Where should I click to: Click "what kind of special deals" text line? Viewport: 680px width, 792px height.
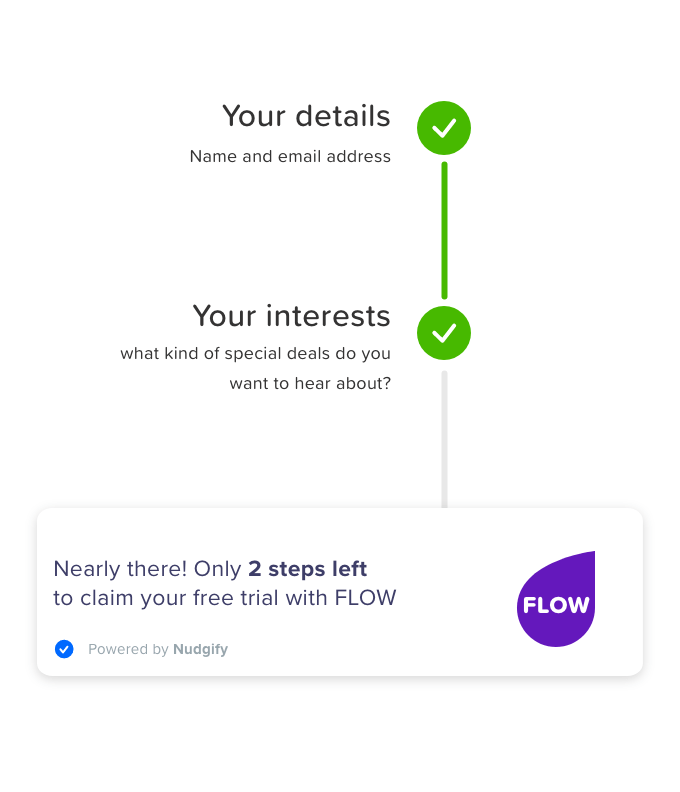(x=255, y=354)
